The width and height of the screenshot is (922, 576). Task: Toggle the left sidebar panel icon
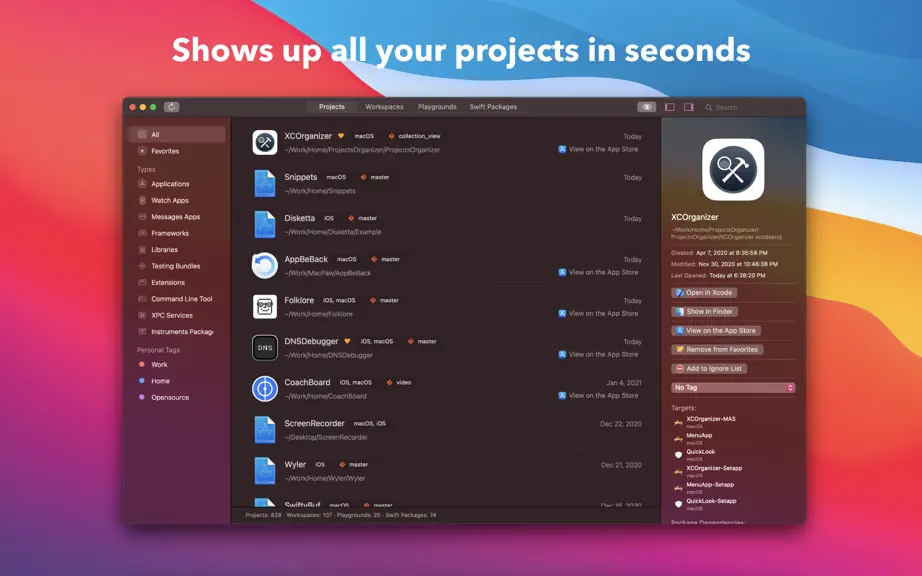pyautogui.click(x=670, y=107)
